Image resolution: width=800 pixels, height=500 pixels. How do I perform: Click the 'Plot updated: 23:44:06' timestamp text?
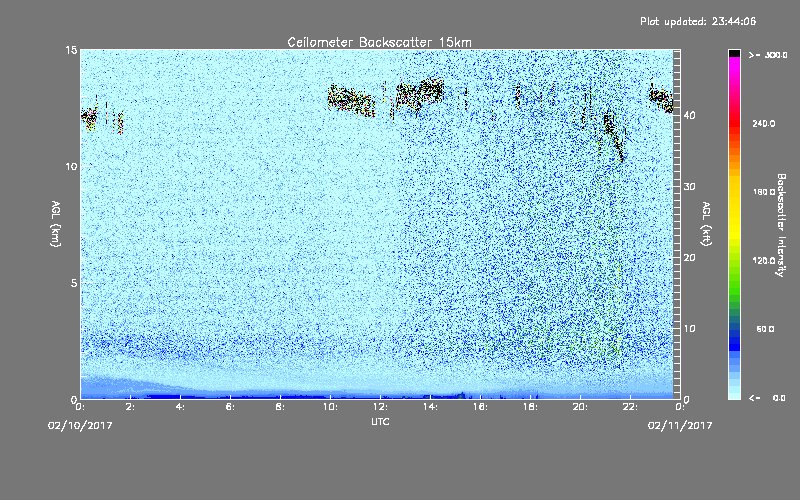pyautogui.click(x=698, y=21)
